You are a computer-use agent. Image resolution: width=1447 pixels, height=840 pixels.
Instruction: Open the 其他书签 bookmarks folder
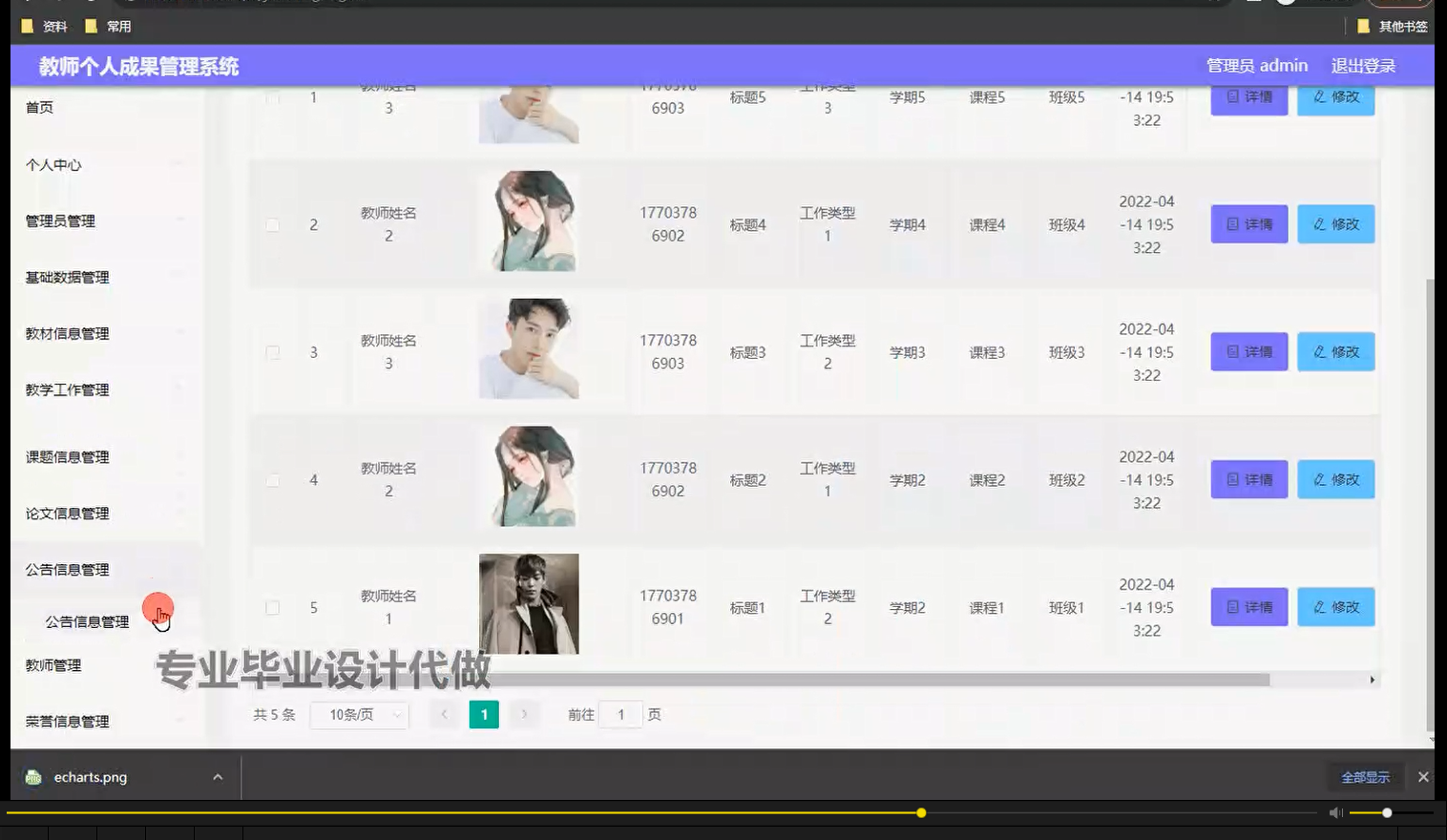point(1393,27)
